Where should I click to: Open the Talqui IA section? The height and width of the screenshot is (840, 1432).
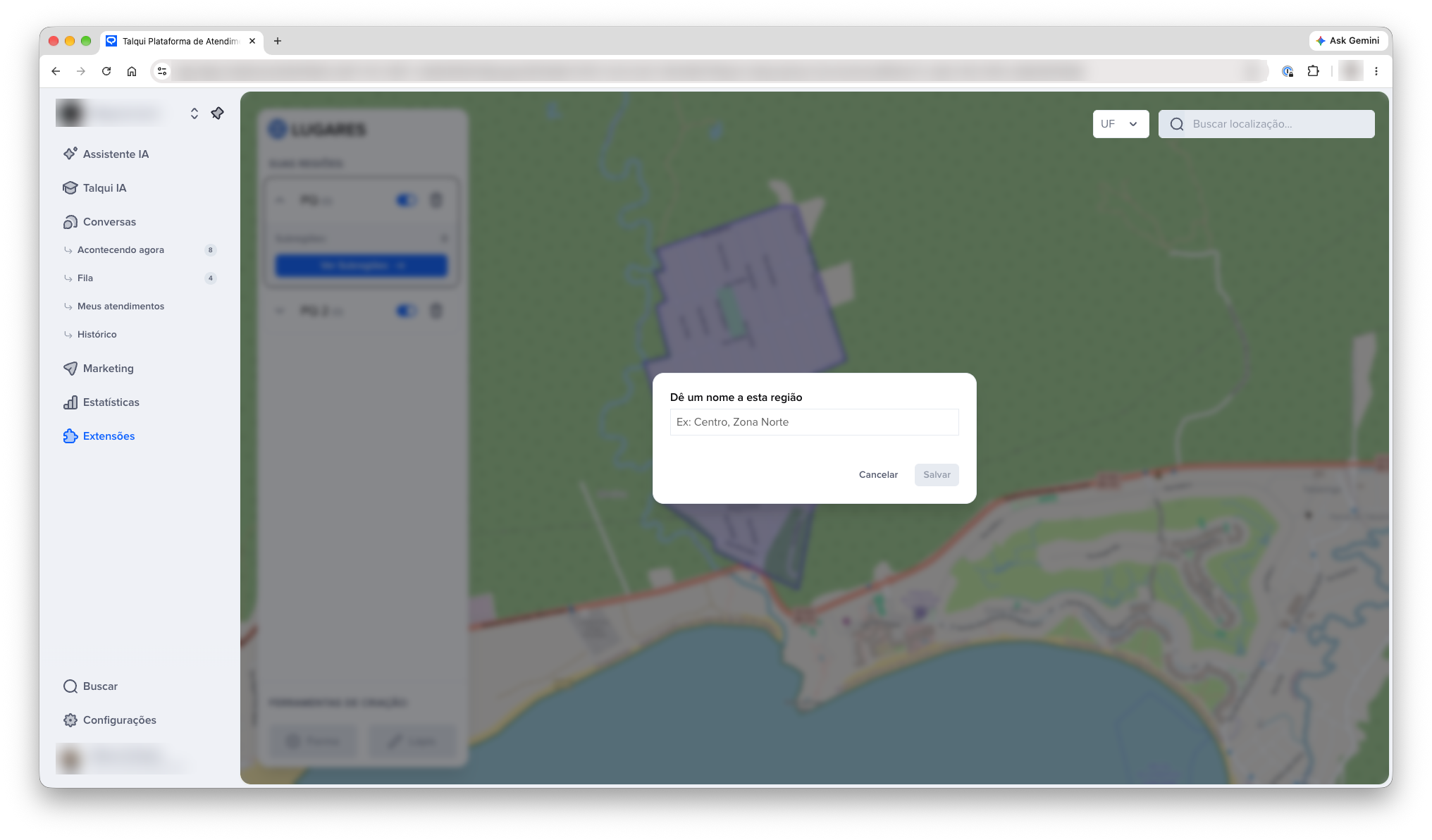pos(94,187)
